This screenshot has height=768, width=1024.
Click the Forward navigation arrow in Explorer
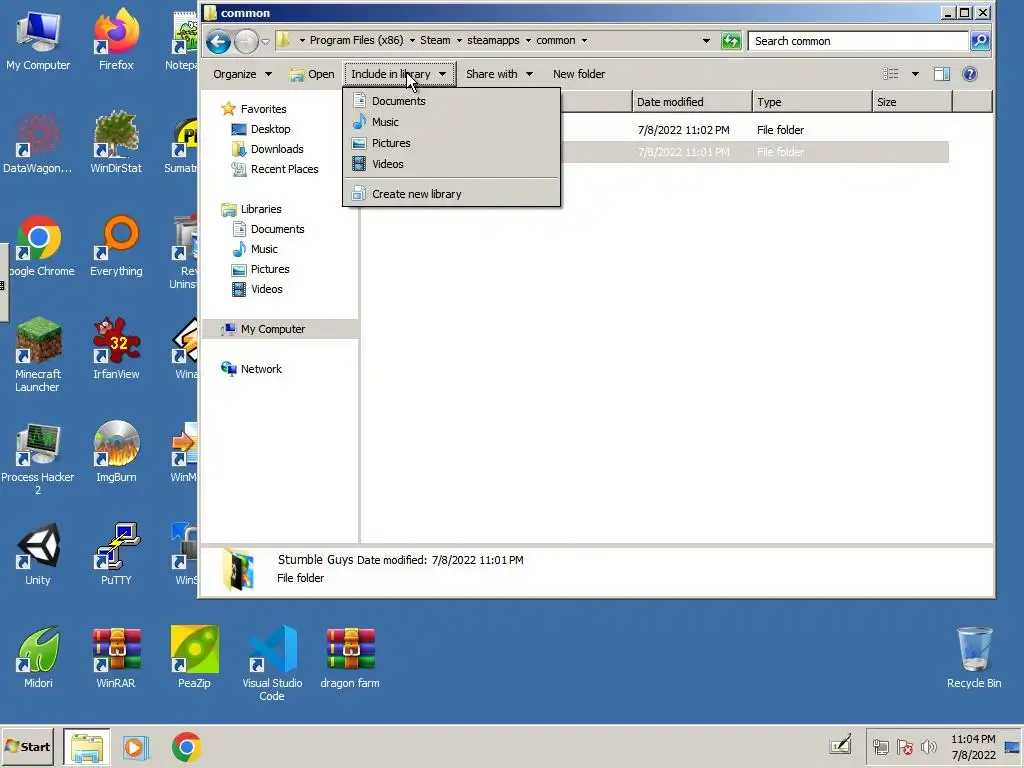click(x=246, y=42)
